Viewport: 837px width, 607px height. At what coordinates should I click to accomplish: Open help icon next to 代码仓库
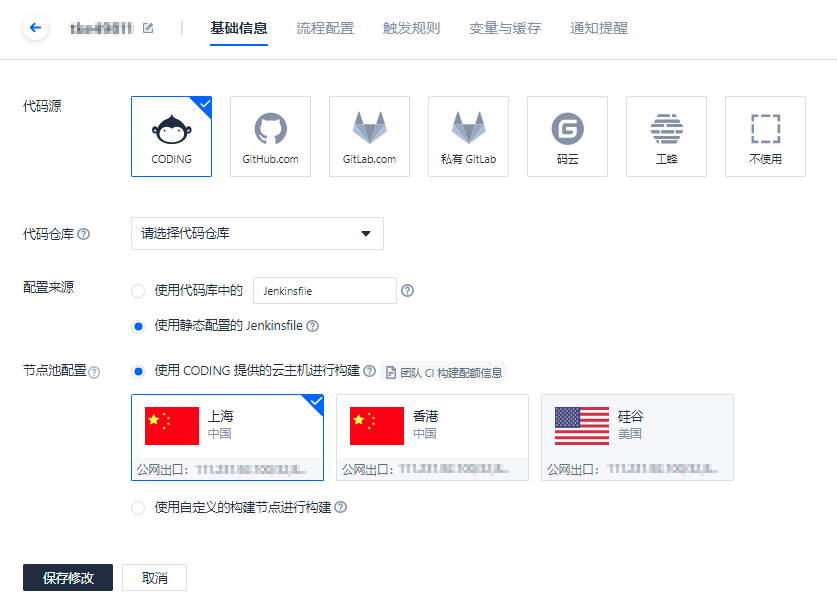pos(84,234)
